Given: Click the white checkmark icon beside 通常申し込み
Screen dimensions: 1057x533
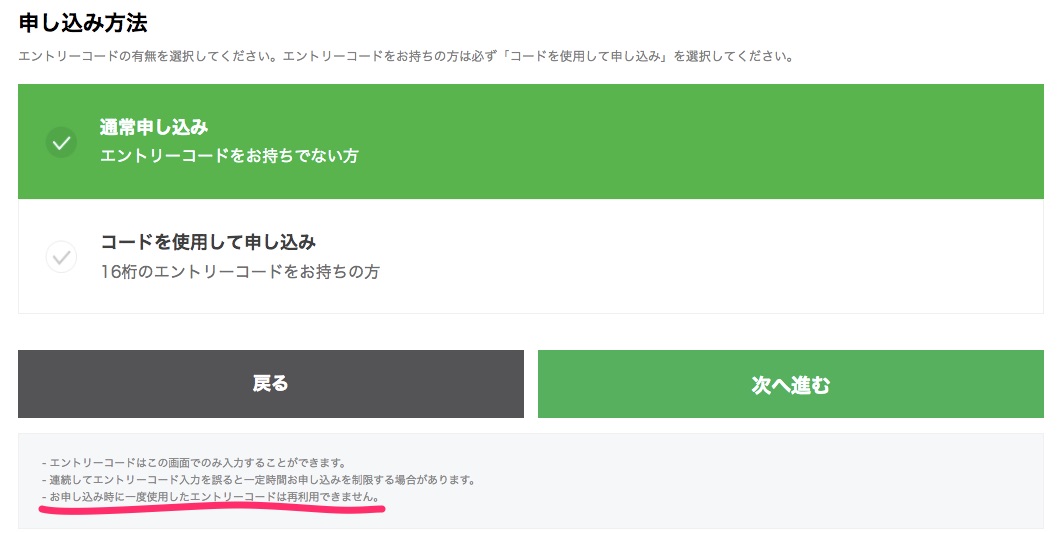Looking at the screenshot, I should (61, 142).
